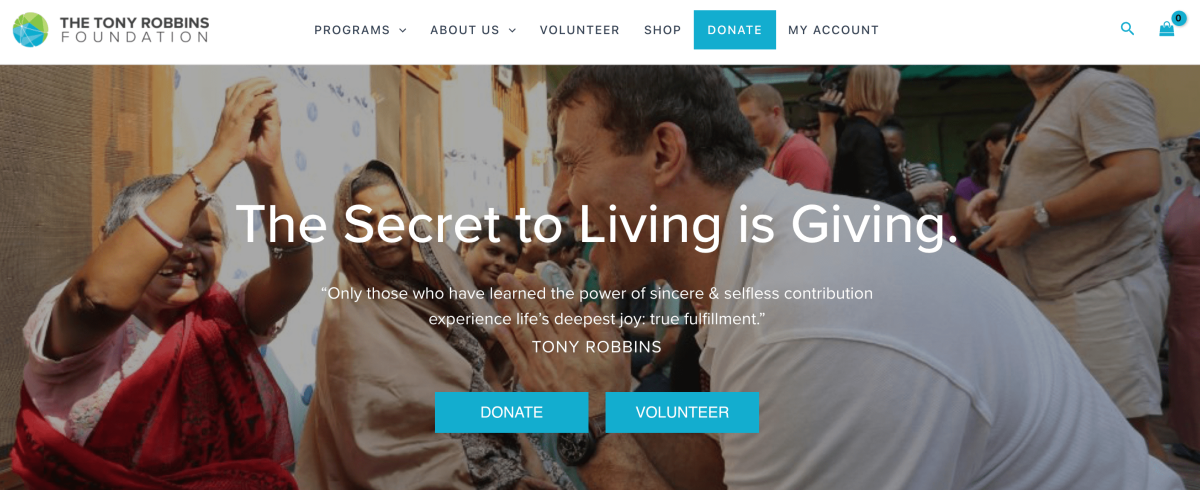1200x490 pixels.
Task: Click the 'Secret to Living is Giving' headline
Action: pos(598,224)
